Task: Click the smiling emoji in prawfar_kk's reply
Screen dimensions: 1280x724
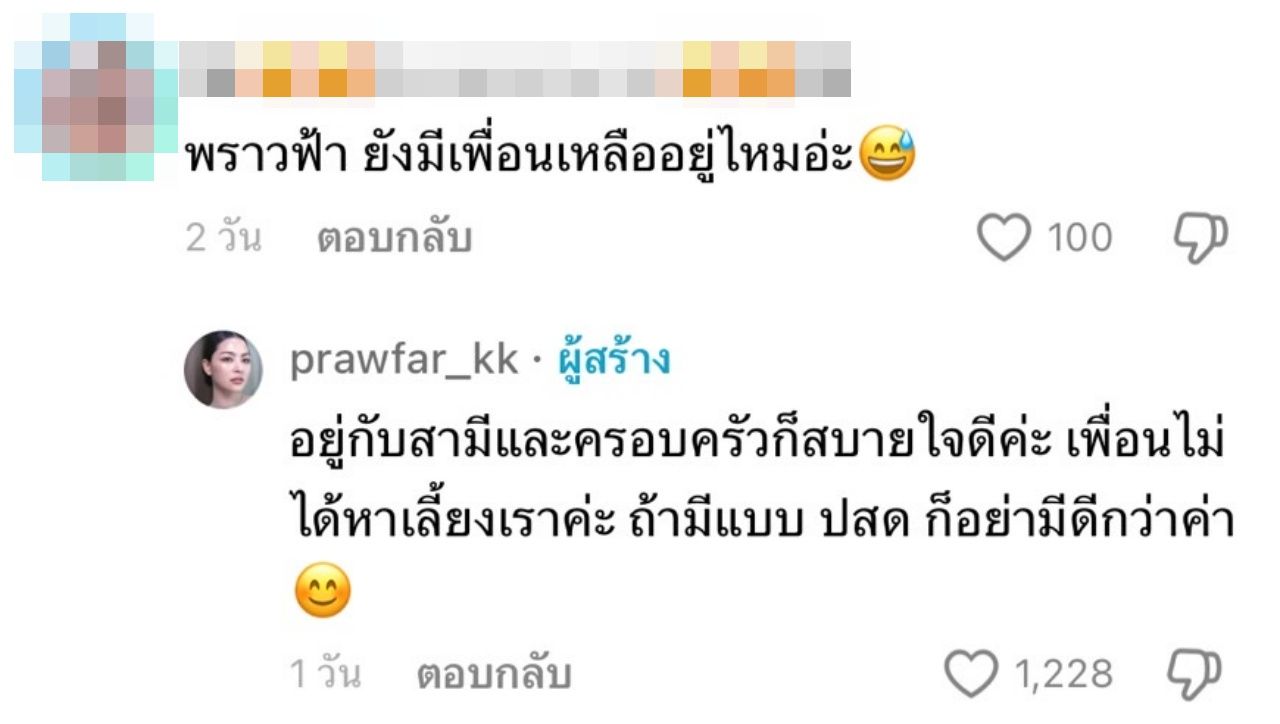Action: point(323,590)
